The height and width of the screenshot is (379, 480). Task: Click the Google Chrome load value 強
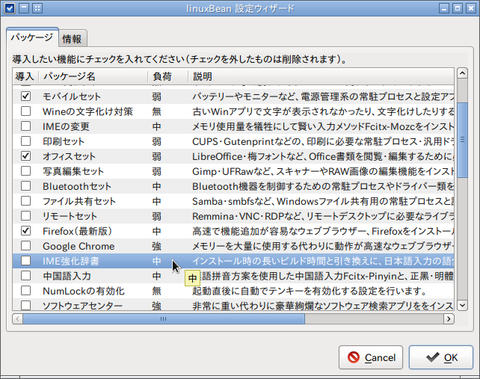tap(157, 246)
